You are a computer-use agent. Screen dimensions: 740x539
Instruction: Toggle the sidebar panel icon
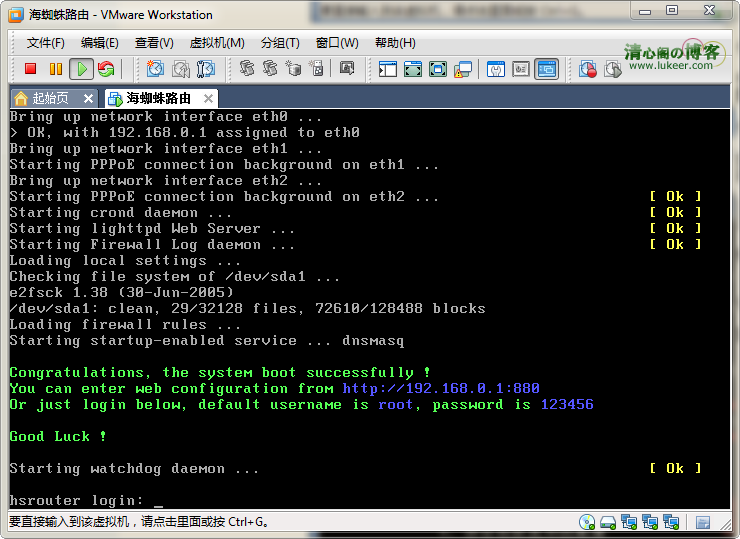pos(387,69)
